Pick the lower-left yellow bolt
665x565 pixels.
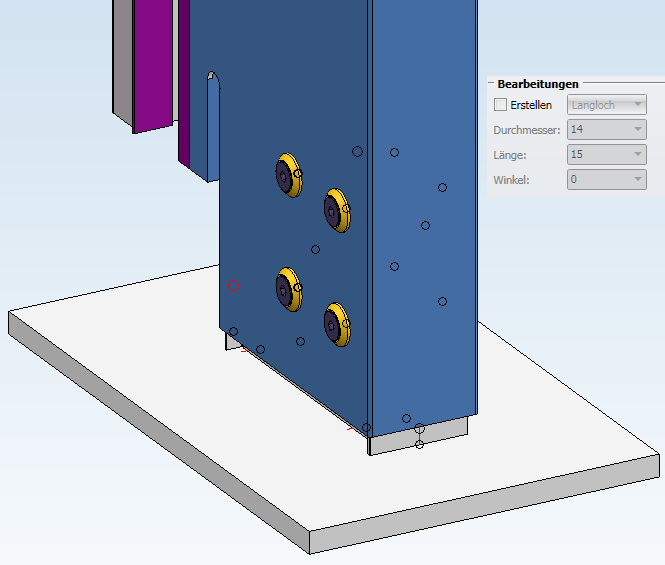(289, 289)
